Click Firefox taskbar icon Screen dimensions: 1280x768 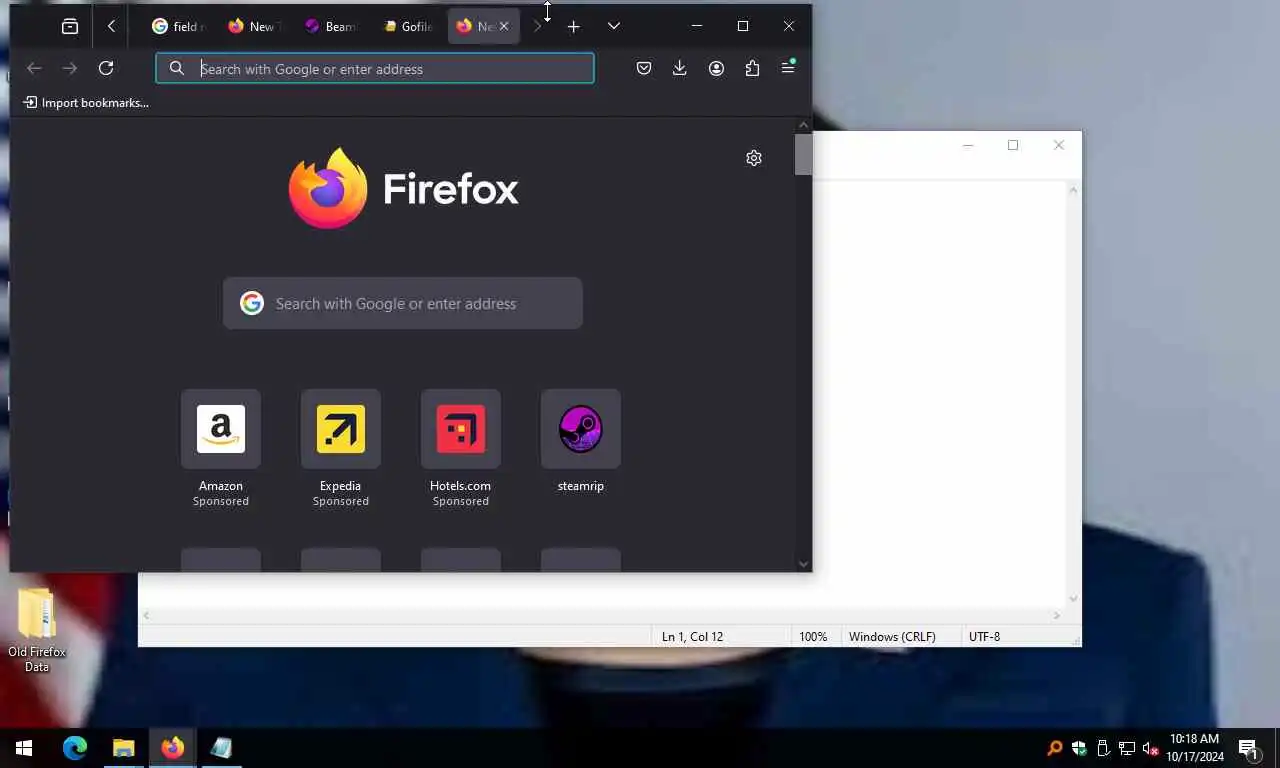[x=173, y=748]
